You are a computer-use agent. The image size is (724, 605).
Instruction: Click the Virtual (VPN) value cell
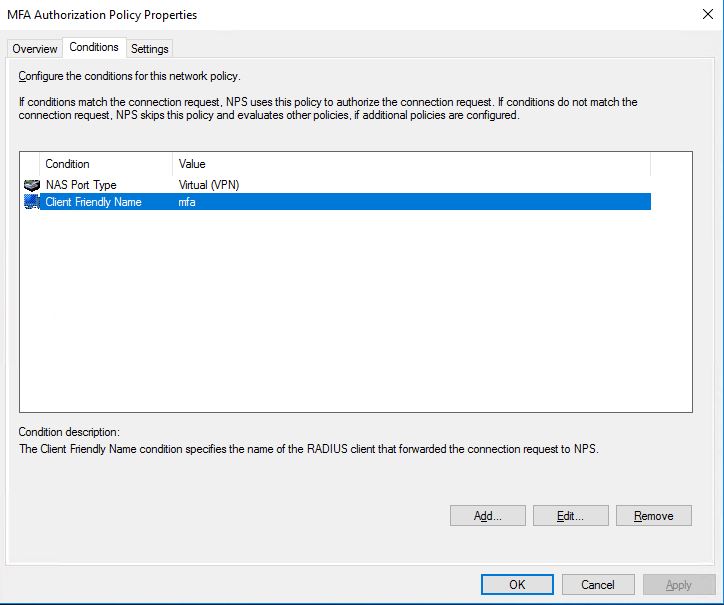[x=209, y=185]
